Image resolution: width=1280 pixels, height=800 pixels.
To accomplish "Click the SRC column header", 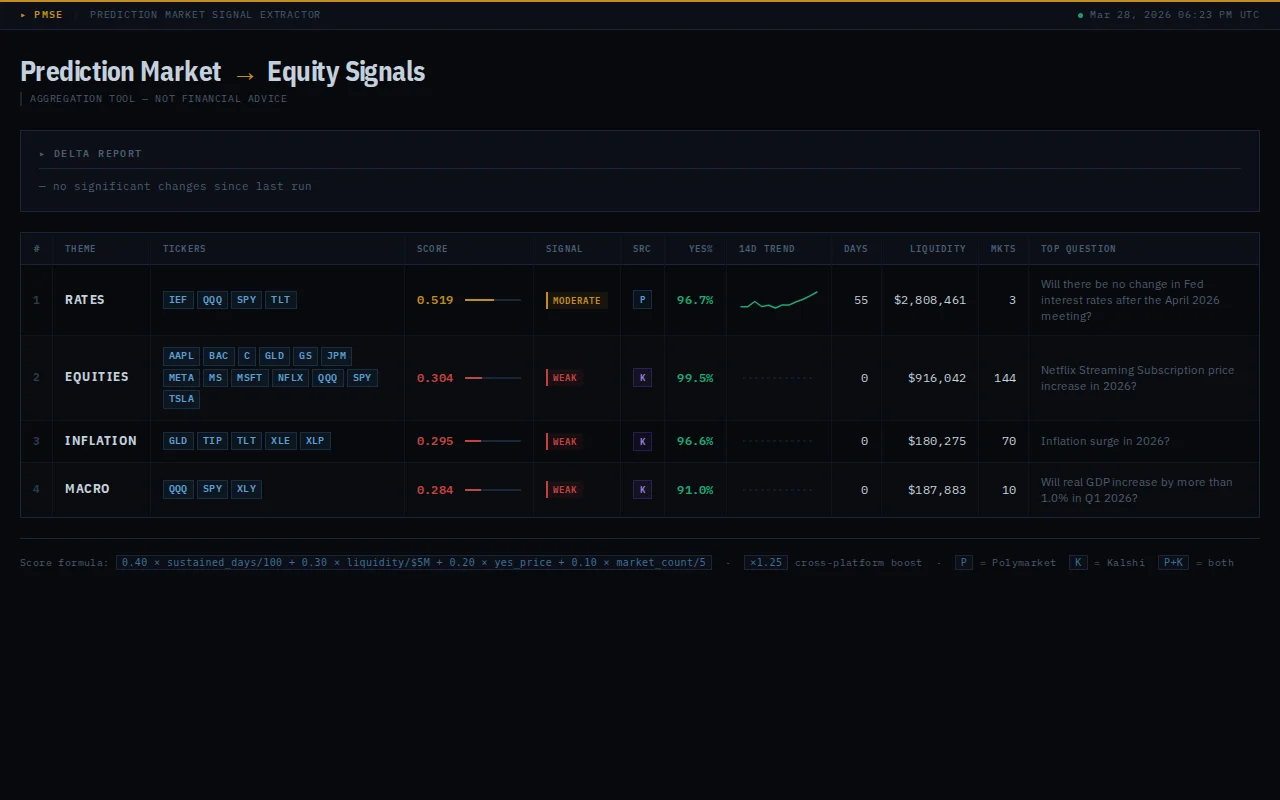I will [642, 249].
